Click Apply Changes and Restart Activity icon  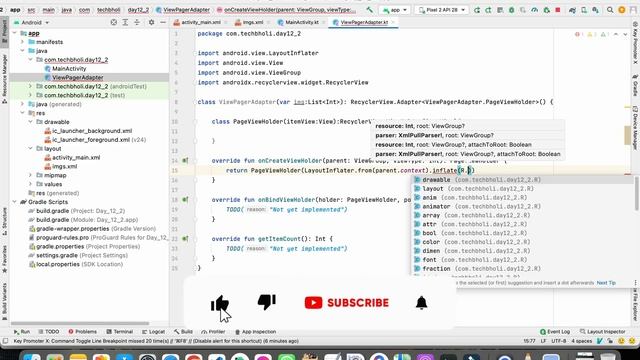coord(488,9)
